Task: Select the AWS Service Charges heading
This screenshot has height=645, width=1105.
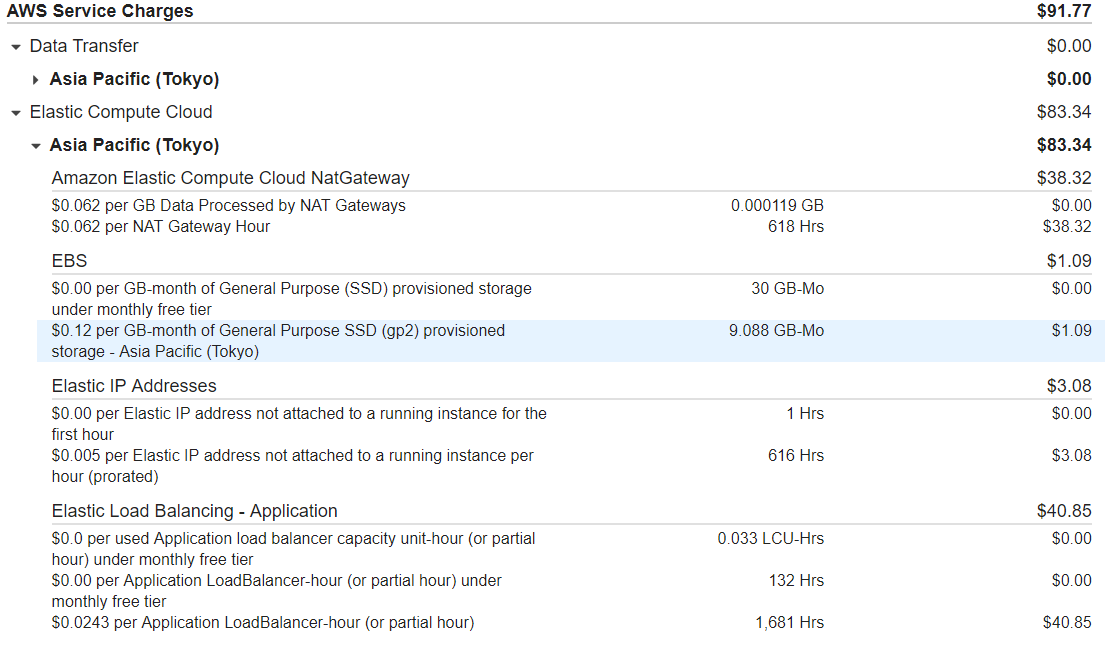Action: pos(100,11)
